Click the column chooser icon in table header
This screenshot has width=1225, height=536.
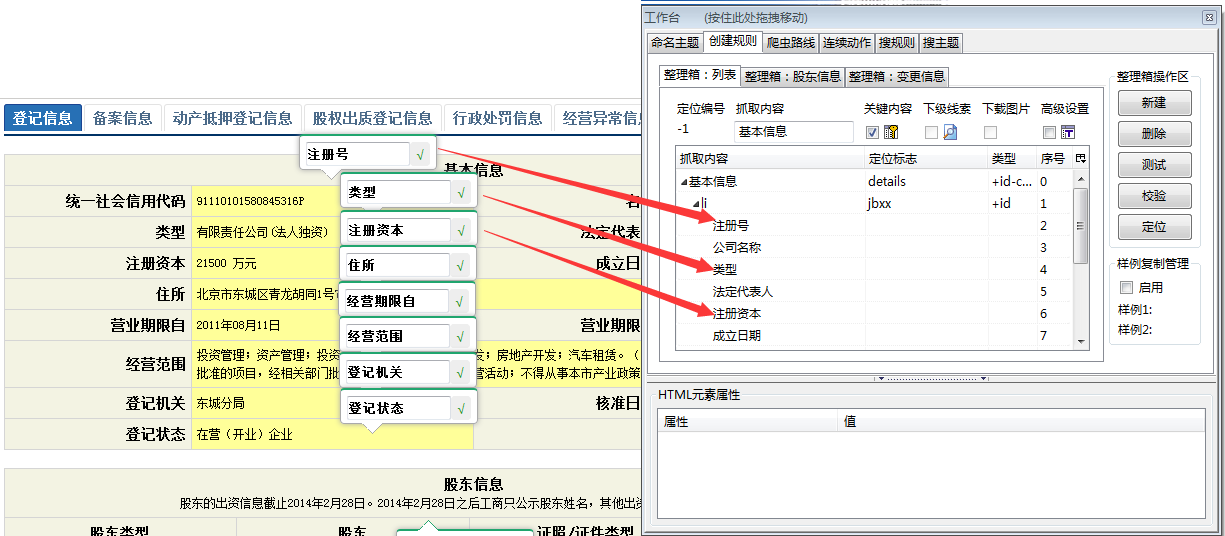coord(1080,158)
